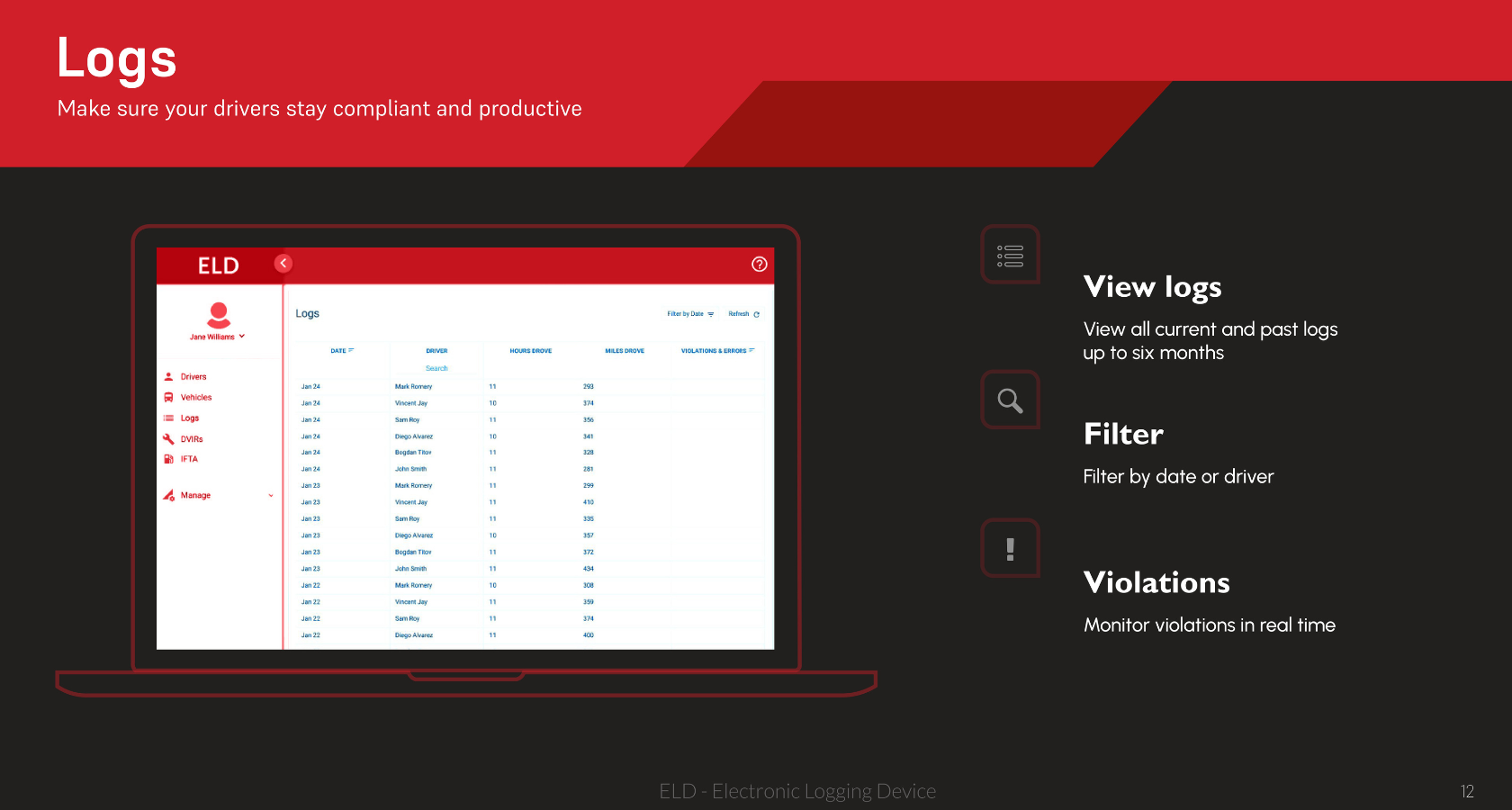
Task: Click the miles value 400
Action: click(x=589, y=635)
